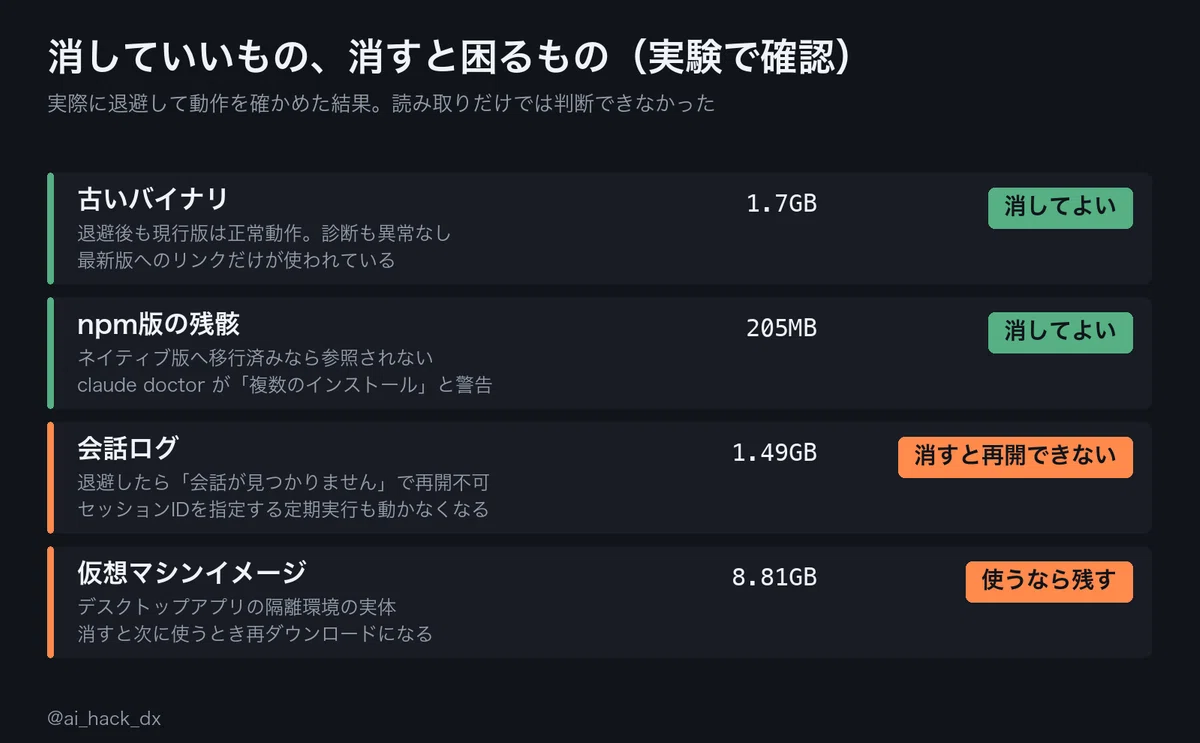1200x743 pixels.
Task: Click the orange accent bar of 会話ログ
Action: (x=50, y=478)
